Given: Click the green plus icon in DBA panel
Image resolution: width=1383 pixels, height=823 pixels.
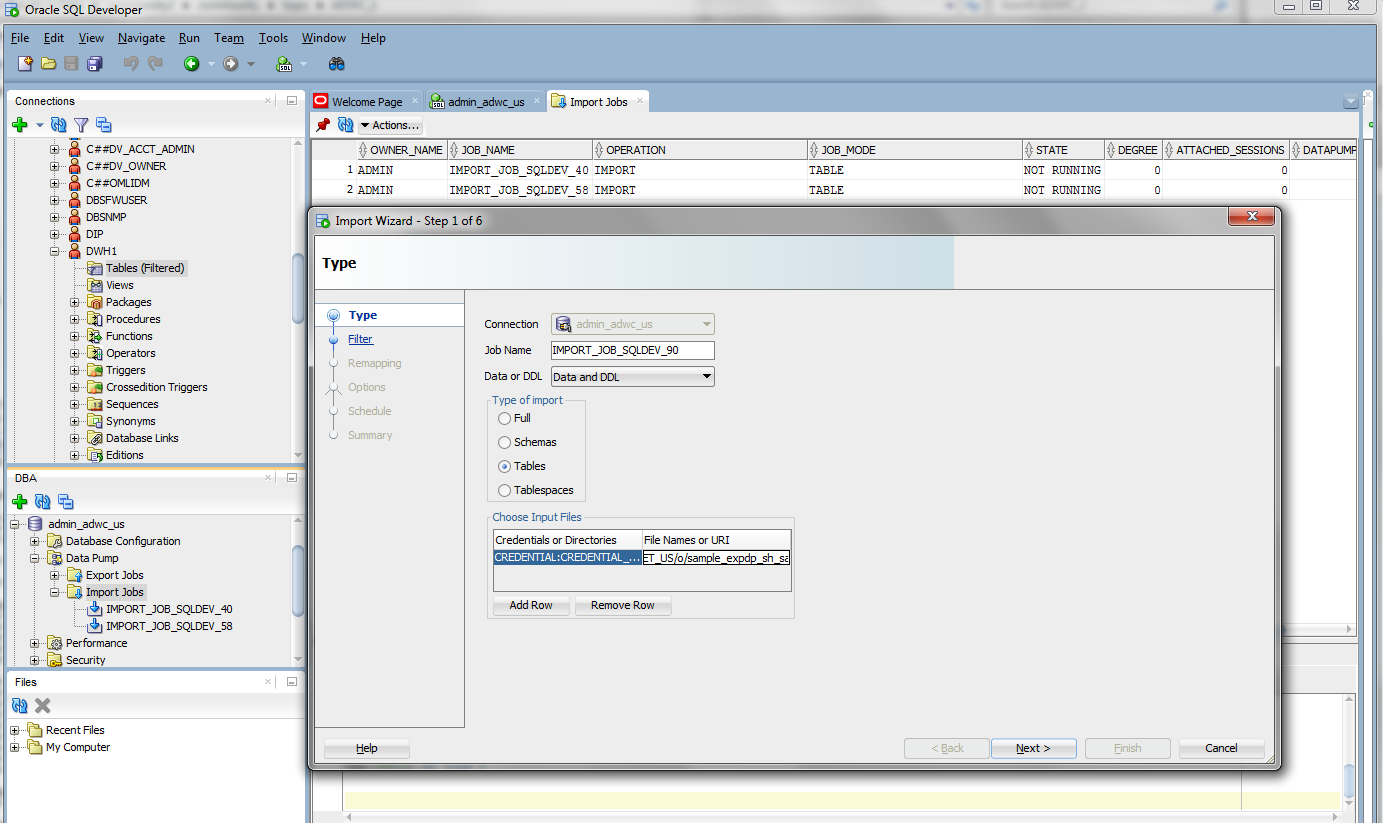Looking at the screenshot, I should (x=19, y=502).
